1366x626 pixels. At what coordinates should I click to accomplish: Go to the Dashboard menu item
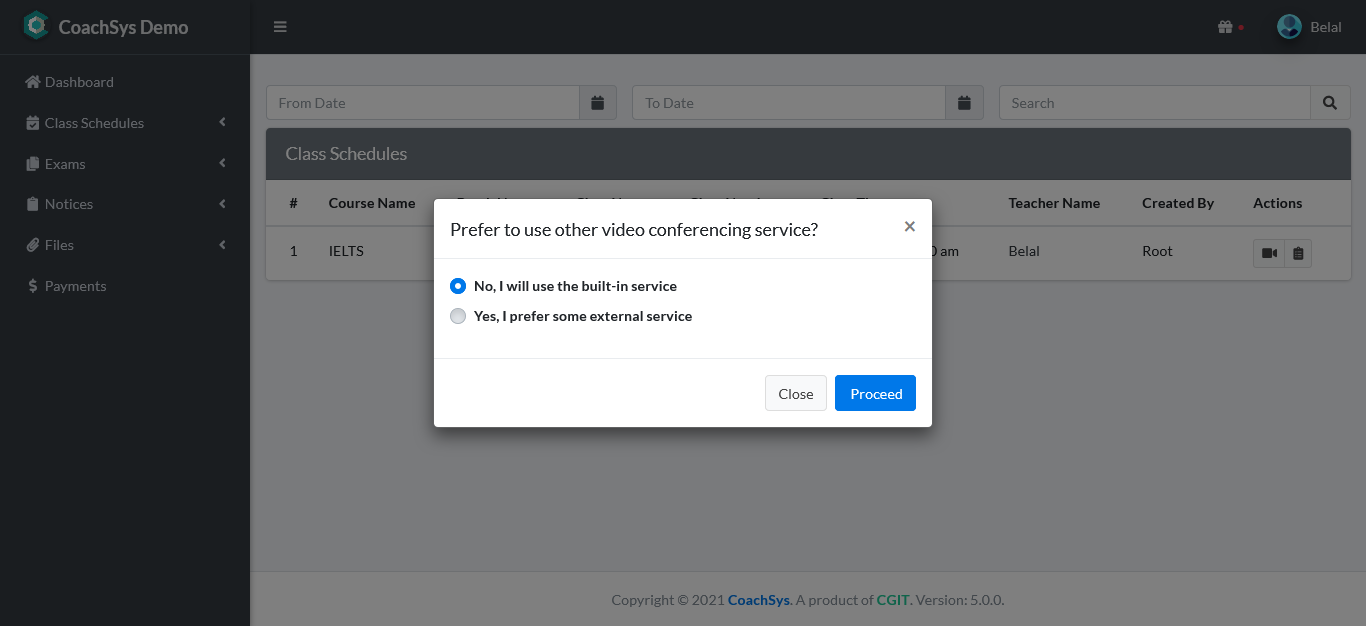coord(77,81)
